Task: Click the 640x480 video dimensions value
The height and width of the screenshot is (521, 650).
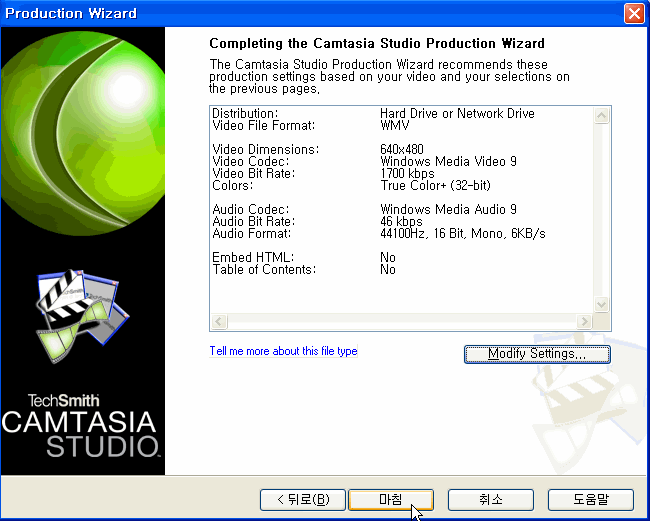Action: (x=402, y=149)
